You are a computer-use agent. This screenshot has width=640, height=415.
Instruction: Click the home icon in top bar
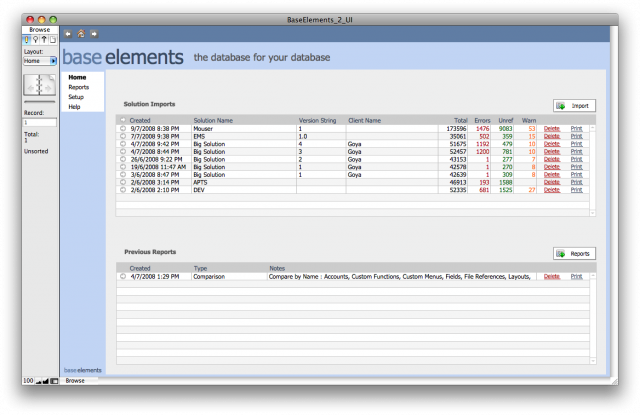[81, 34]
